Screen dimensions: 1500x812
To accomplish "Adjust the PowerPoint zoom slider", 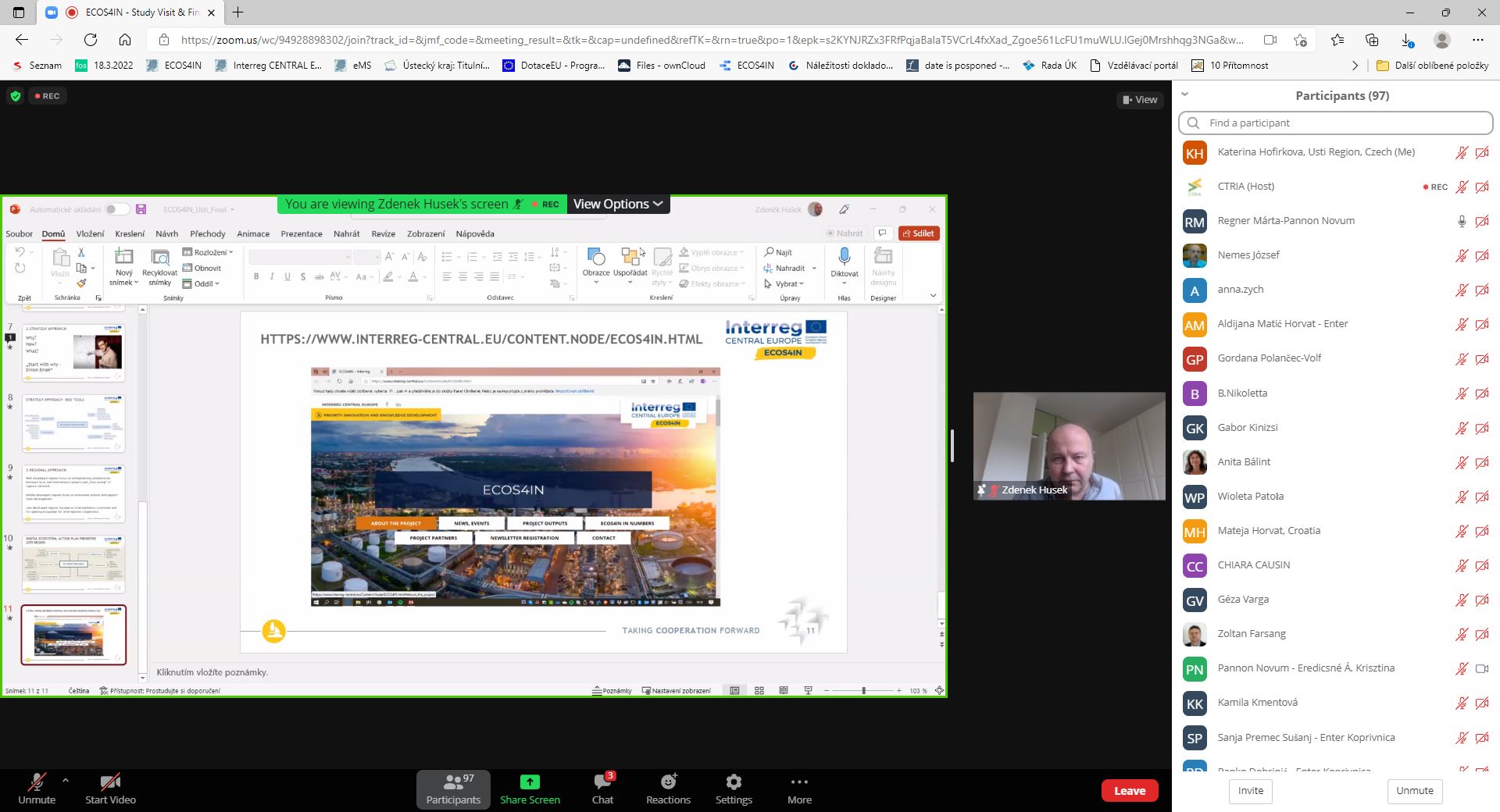I will tap(863, 691).
